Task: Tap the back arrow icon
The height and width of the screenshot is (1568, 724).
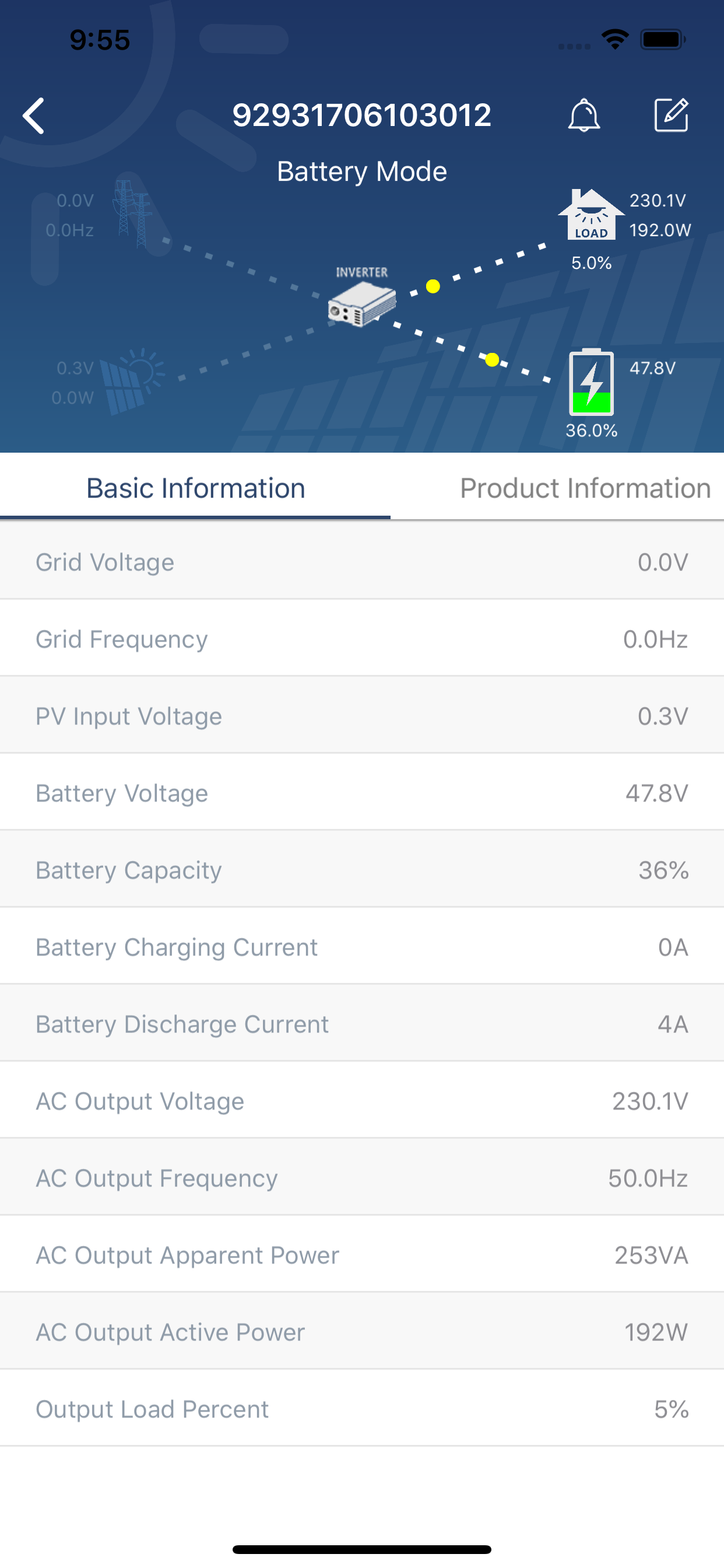Action: pyautogui.click(x=33, y=115)
